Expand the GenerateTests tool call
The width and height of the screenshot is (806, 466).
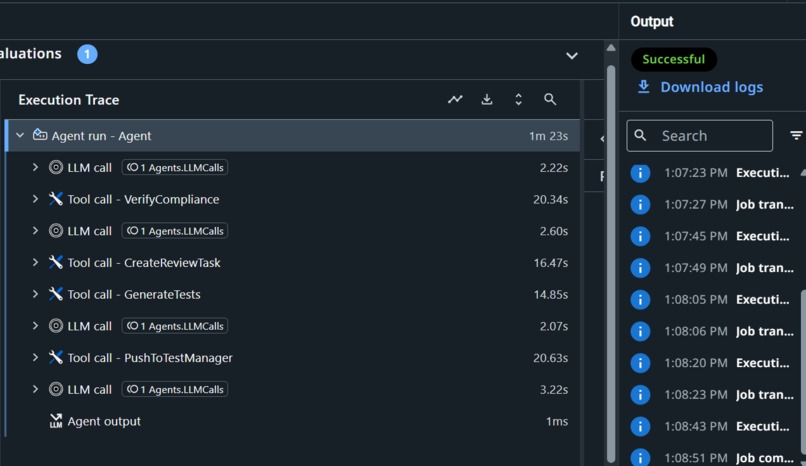point(35,294)
